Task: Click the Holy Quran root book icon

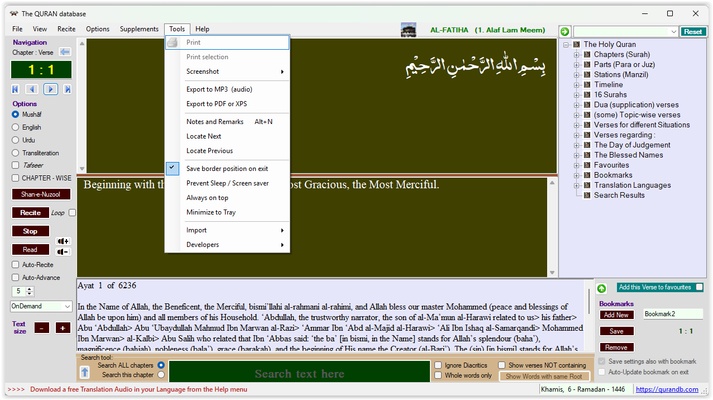Action: pyautogui.click(x=577, y=44)
